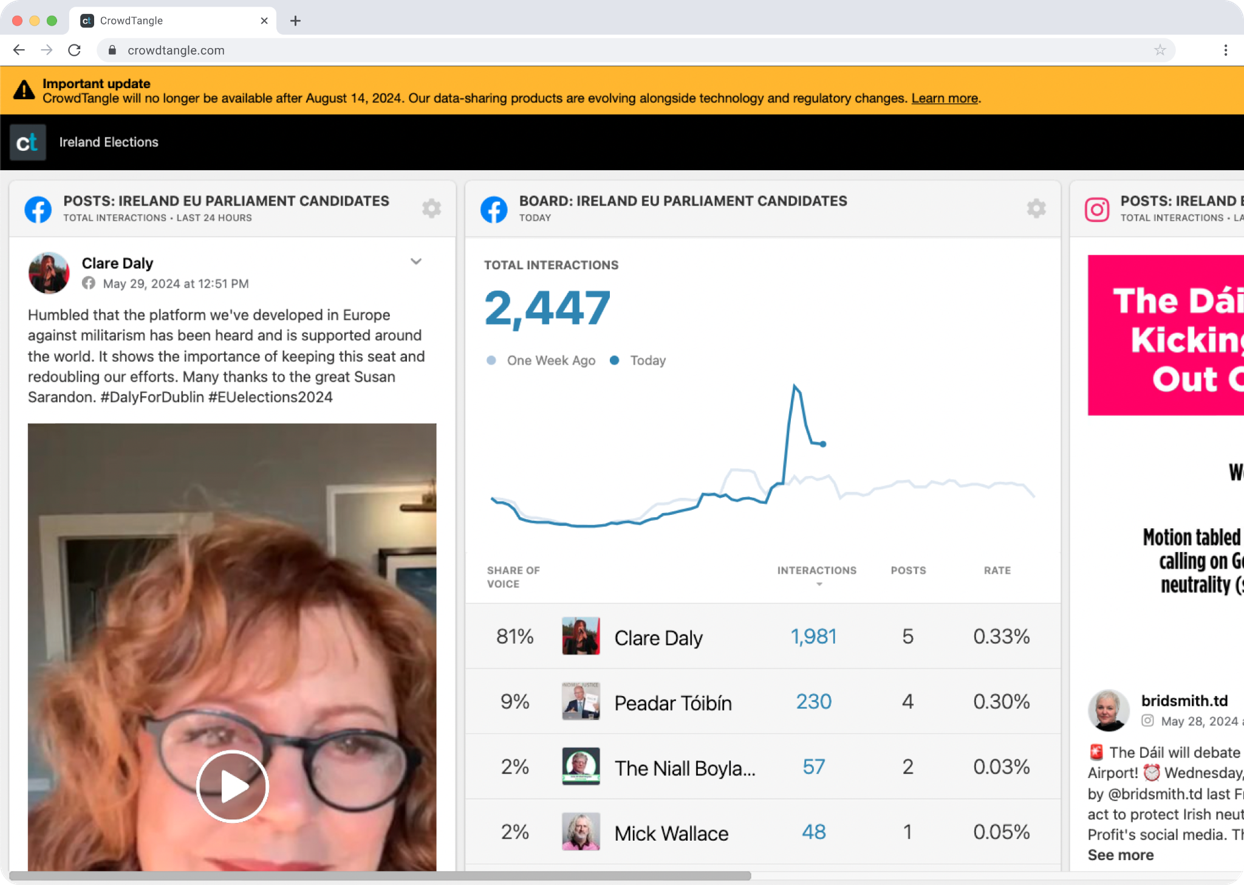Click Clare Daly name in board table
The height and width of the screenshot is (885, 1244).
(658, 638)
